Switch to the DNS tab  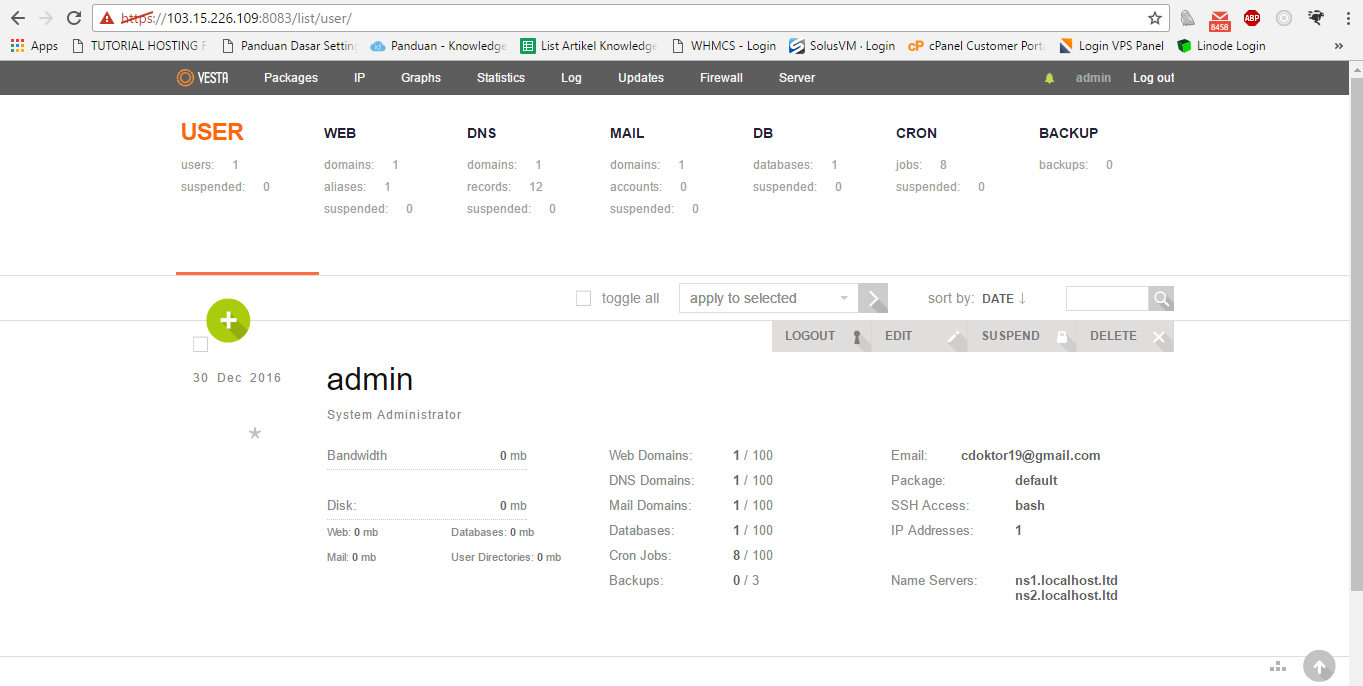pos(481,132)
